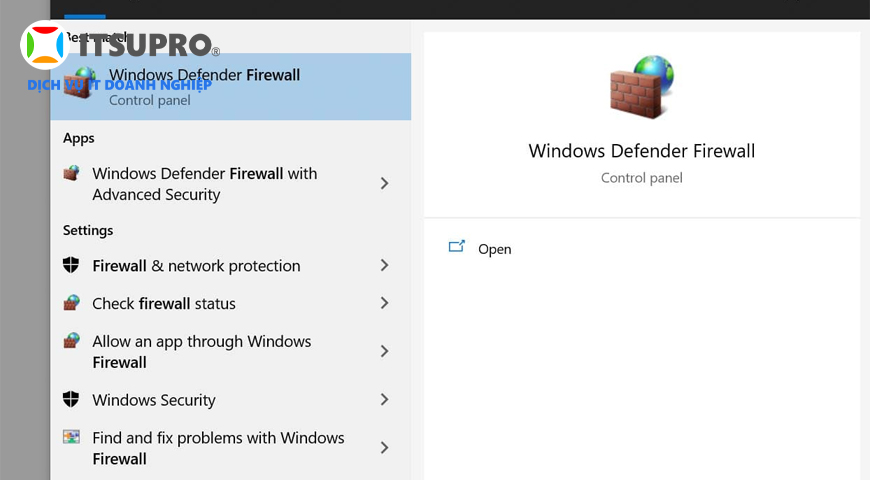Click the Open action in preview pane
This screenshot has width=870, height=480.
pyautogui.click(x=494, y=249)
